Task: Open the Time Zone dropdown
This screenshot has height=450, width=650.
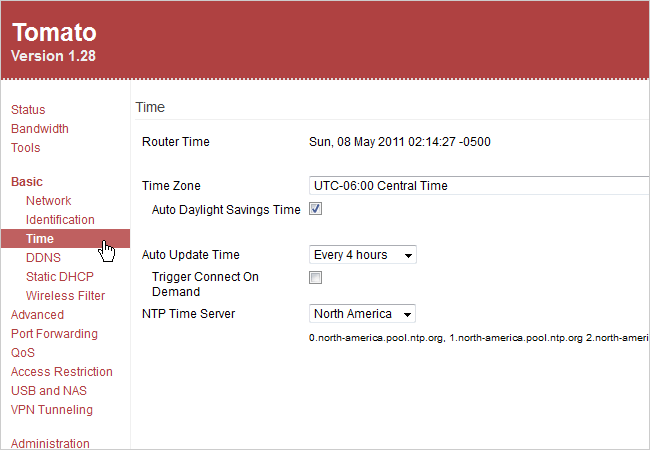Action: 480,186
